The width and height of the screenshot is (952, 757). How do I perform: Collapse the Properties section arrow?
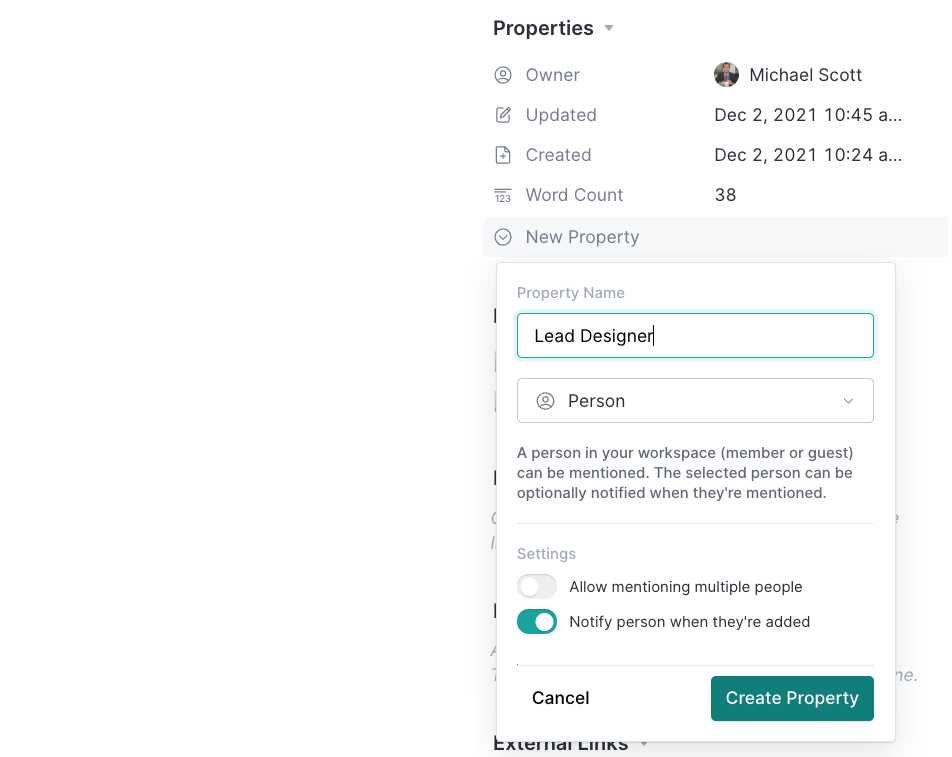coord(609,29)
